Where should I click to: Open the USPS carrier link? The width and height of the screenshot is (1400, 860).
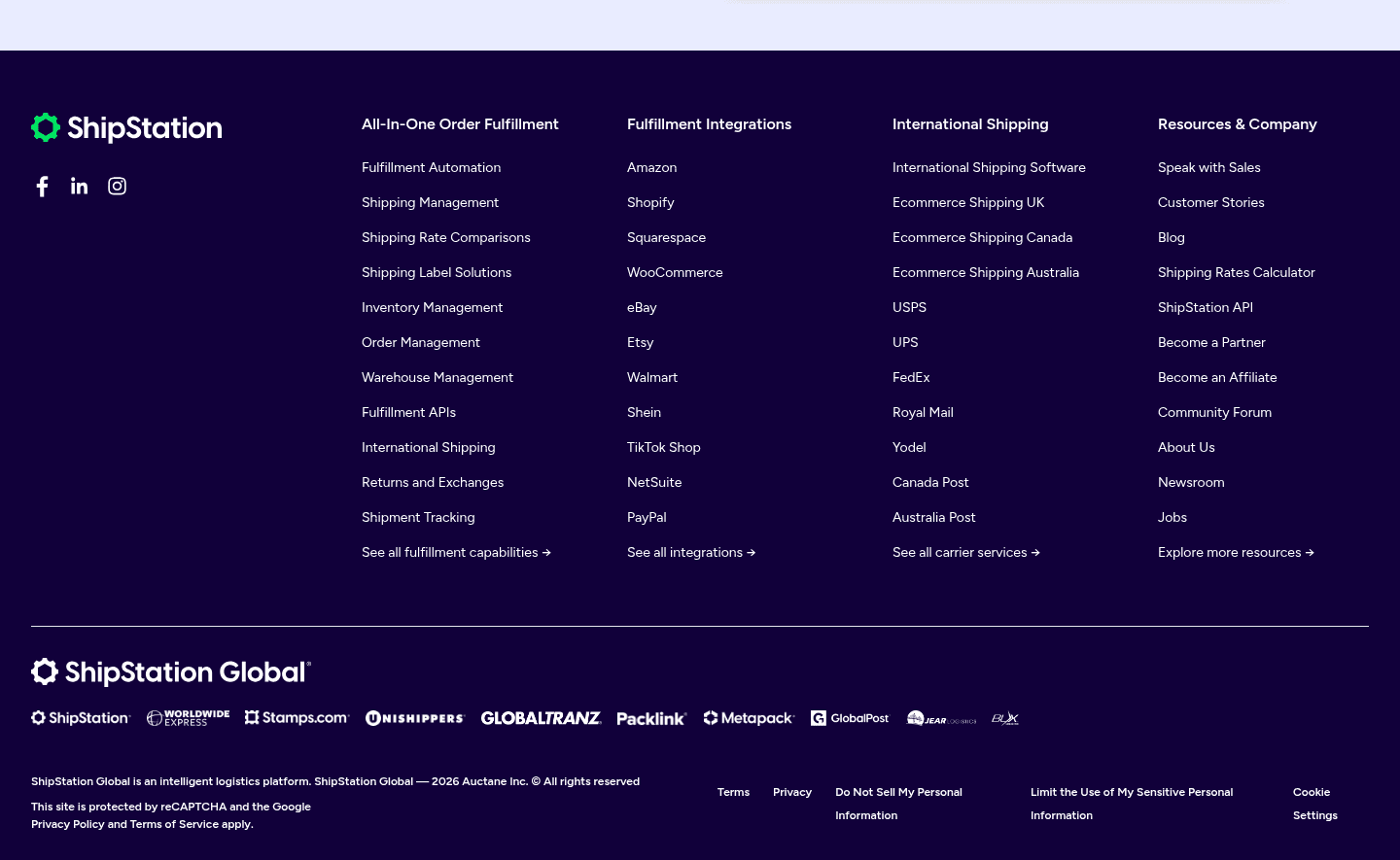909,307
